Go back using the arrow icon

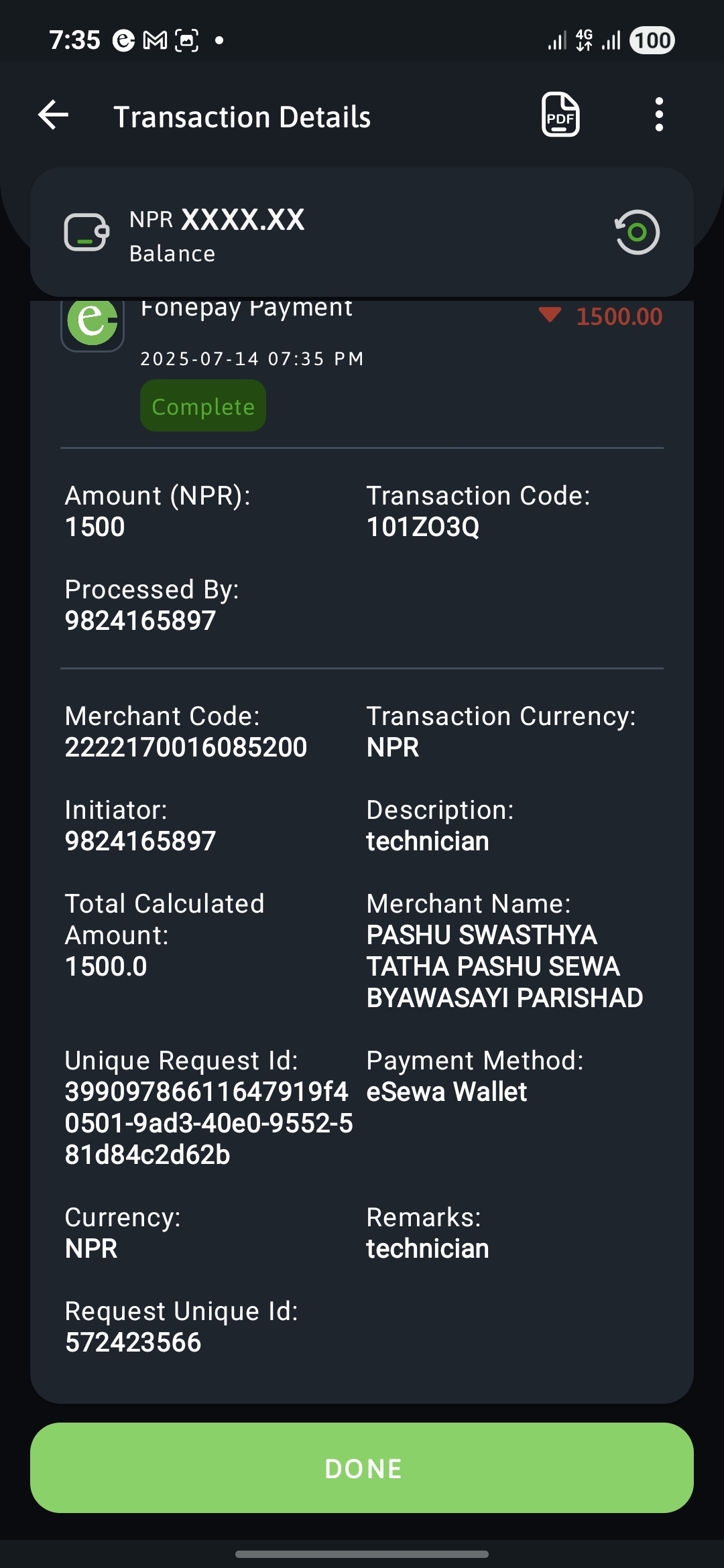[x=54, y=115]
